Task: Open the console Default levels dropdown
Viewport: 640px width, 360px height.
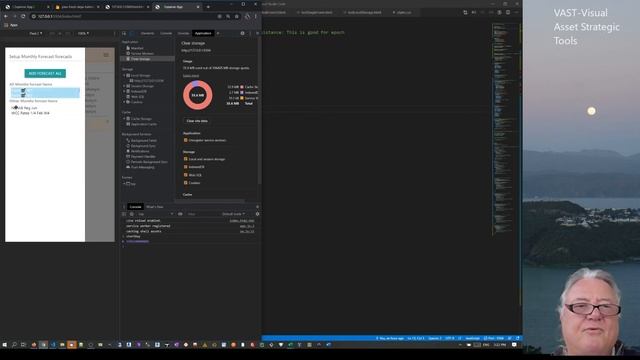Action: [233, 214]
